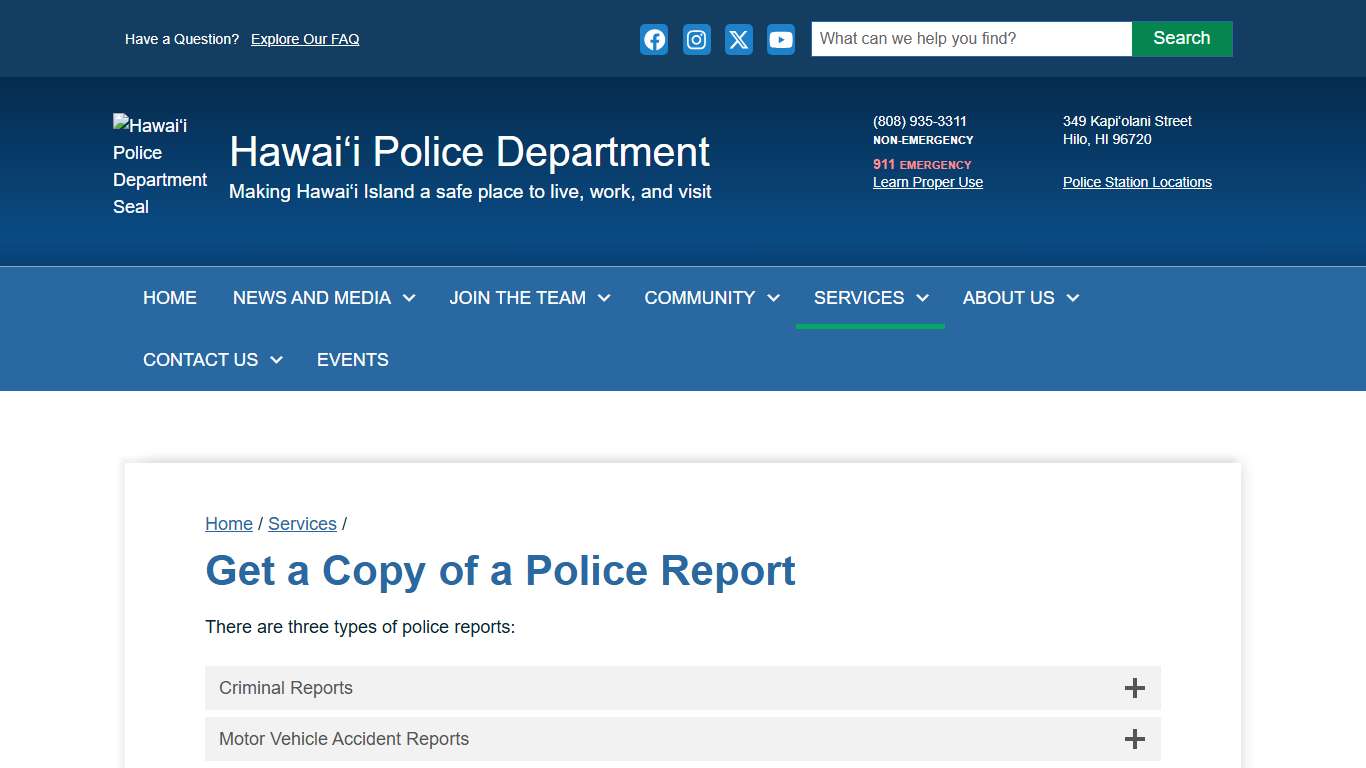Open the YouTube channel icon
Image resolution: width=1366 pixels, height=768 pixels.
[780, 39]
